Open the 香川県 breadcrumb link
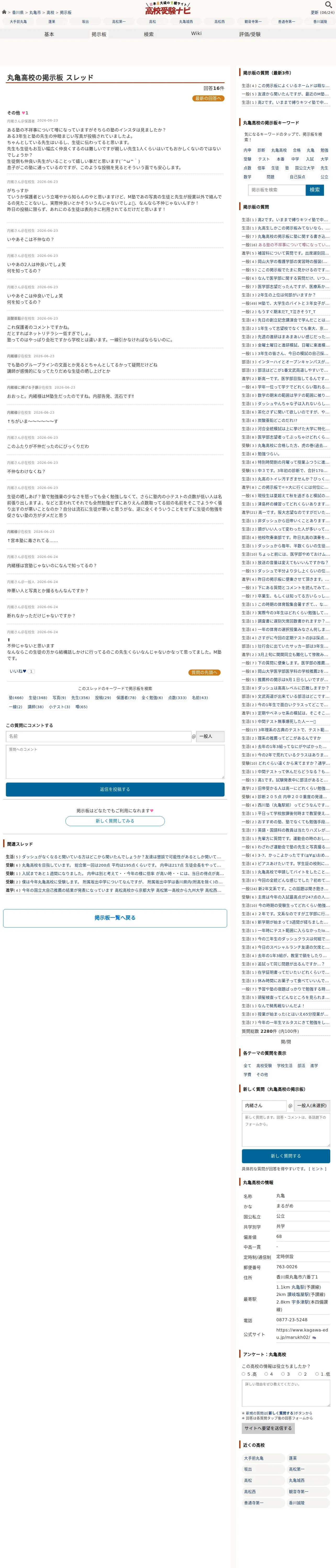336x1568 pixels. click(18, 12)
